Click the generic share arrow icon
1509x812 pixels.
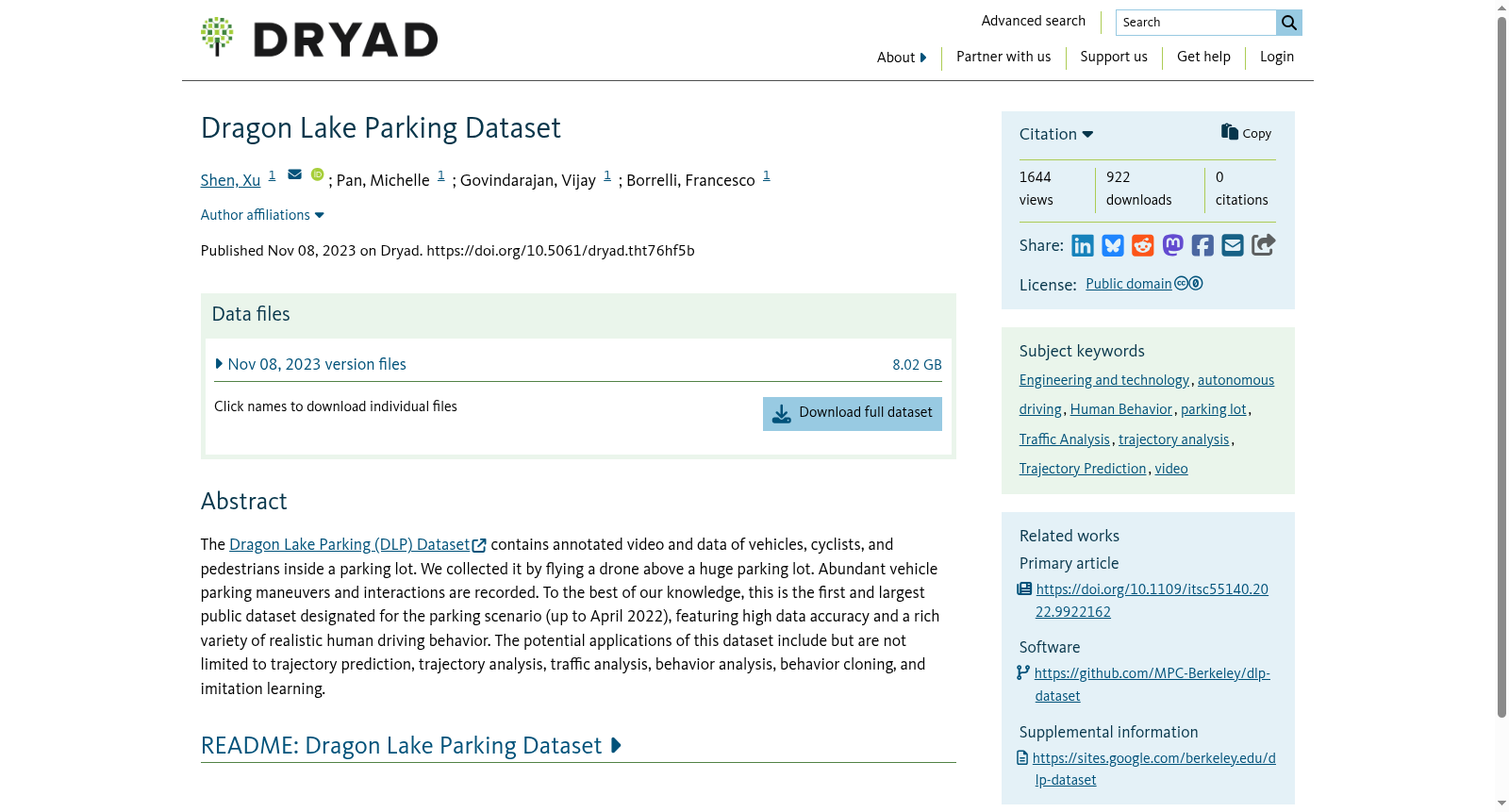pos(1264,245)
